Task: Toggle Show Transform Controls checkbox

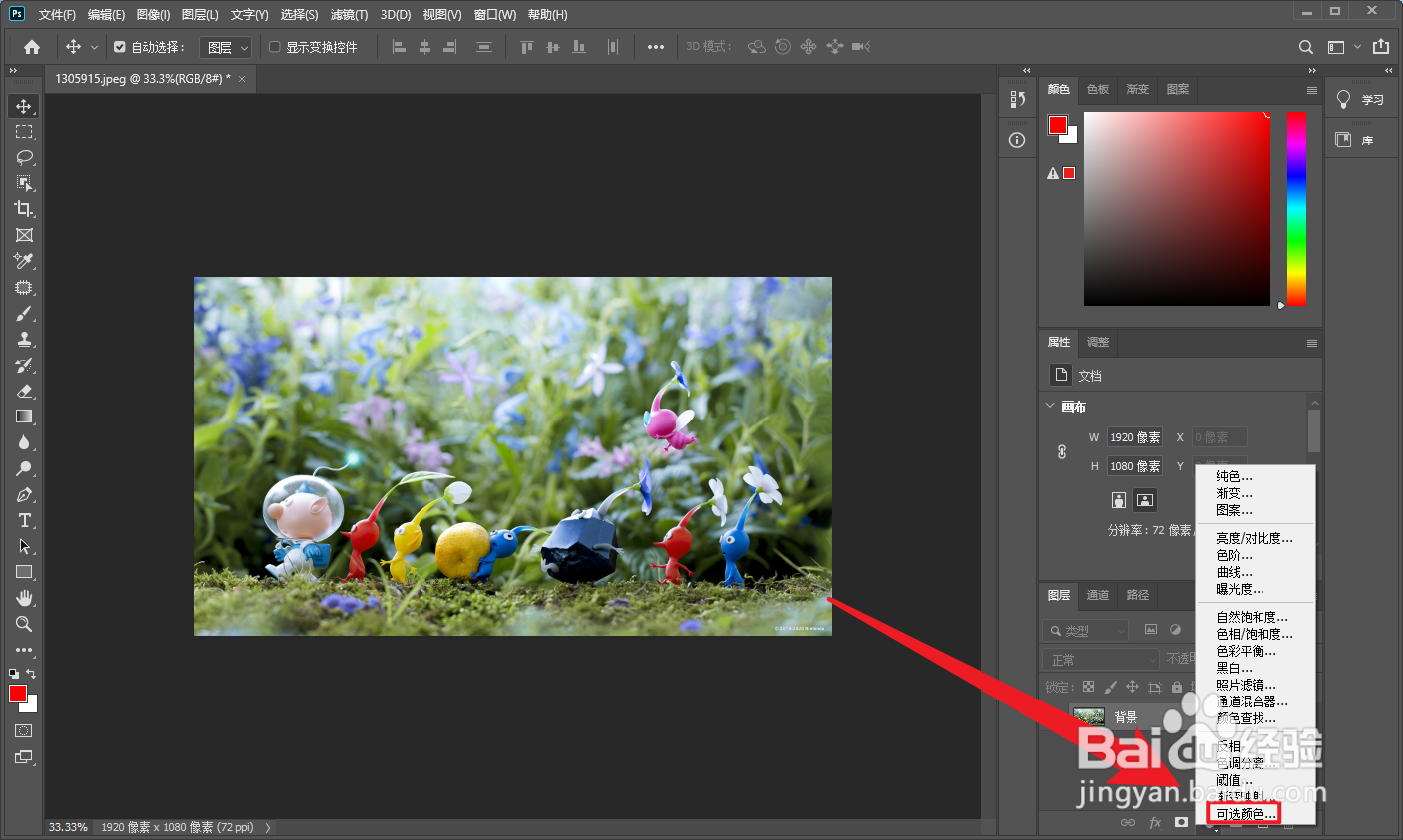Action: coord(275,47)
